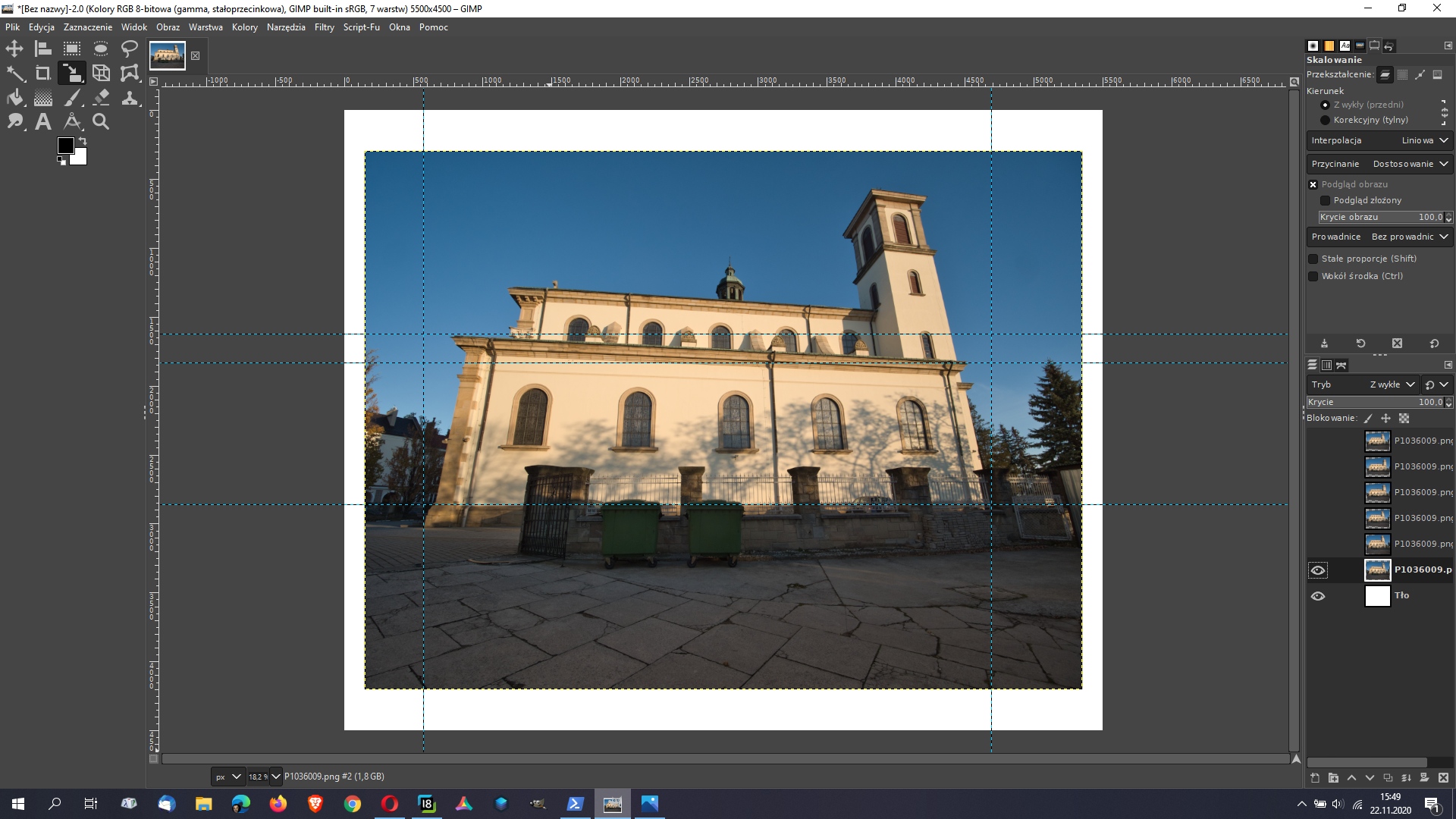Select the Crop tool
This screenshot has height=819, width=1456.
pyautogui.click(x=43, y=74)
